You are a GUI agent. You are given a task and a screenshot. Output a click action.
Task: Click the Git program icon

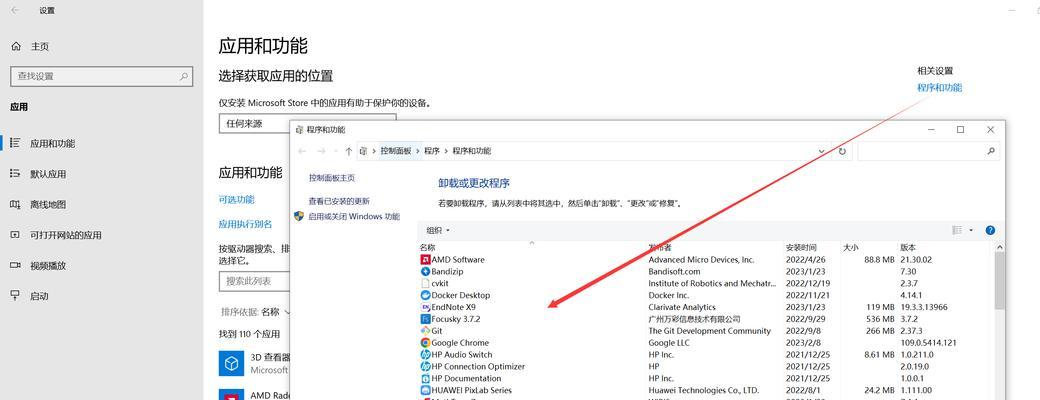click(x=426, y=331)
